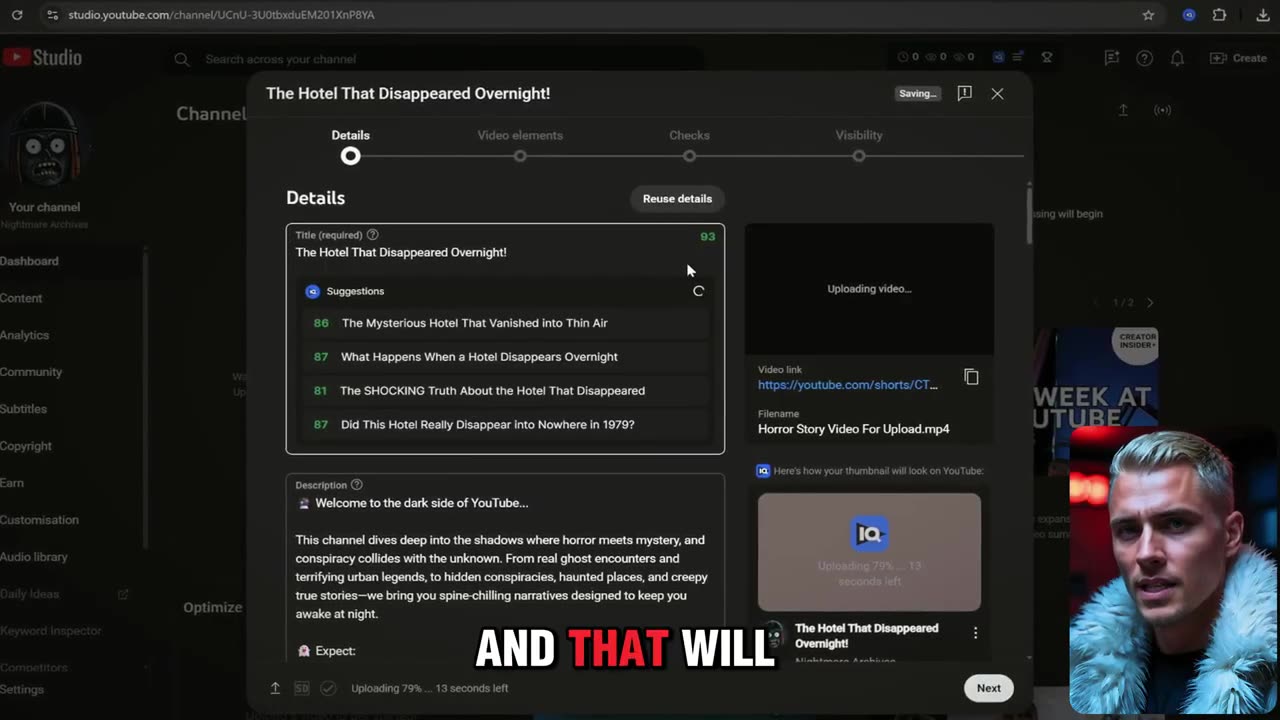Refresh the title suggestions

pos(698,291)
